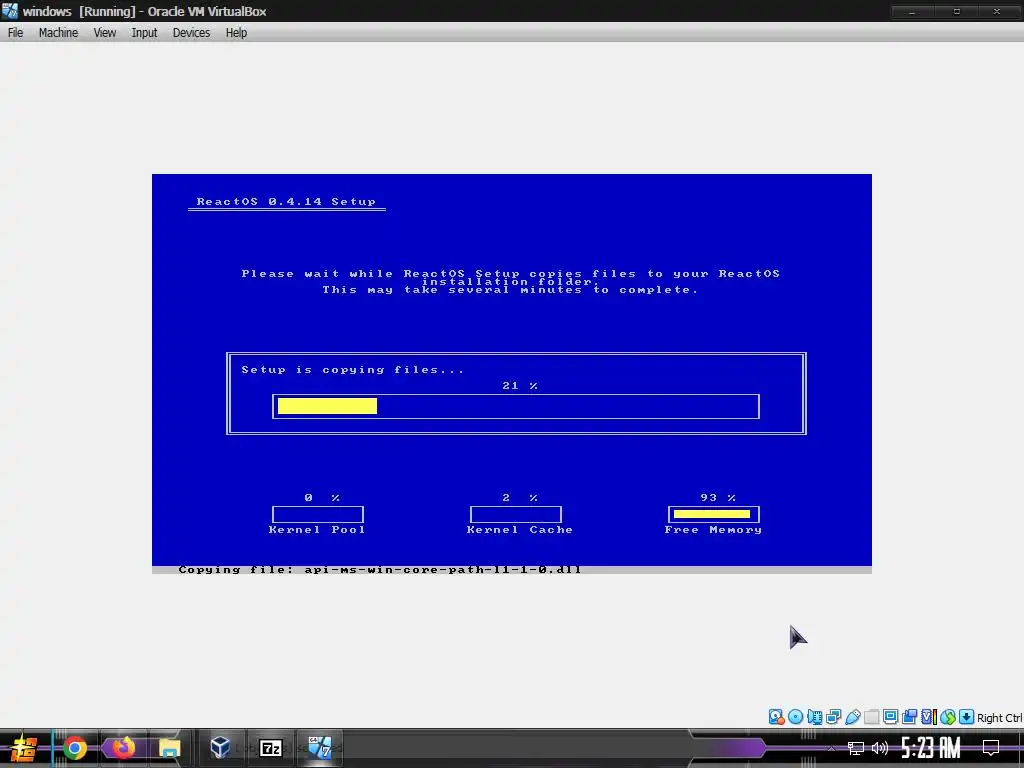Show hidden tray icons arrow
The height and width of the screenshot is (768, 1024).
[x=831, y=748]
